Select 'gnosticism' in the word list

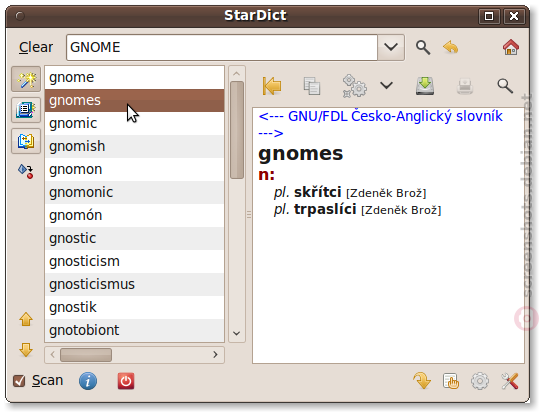click(134, 262)
